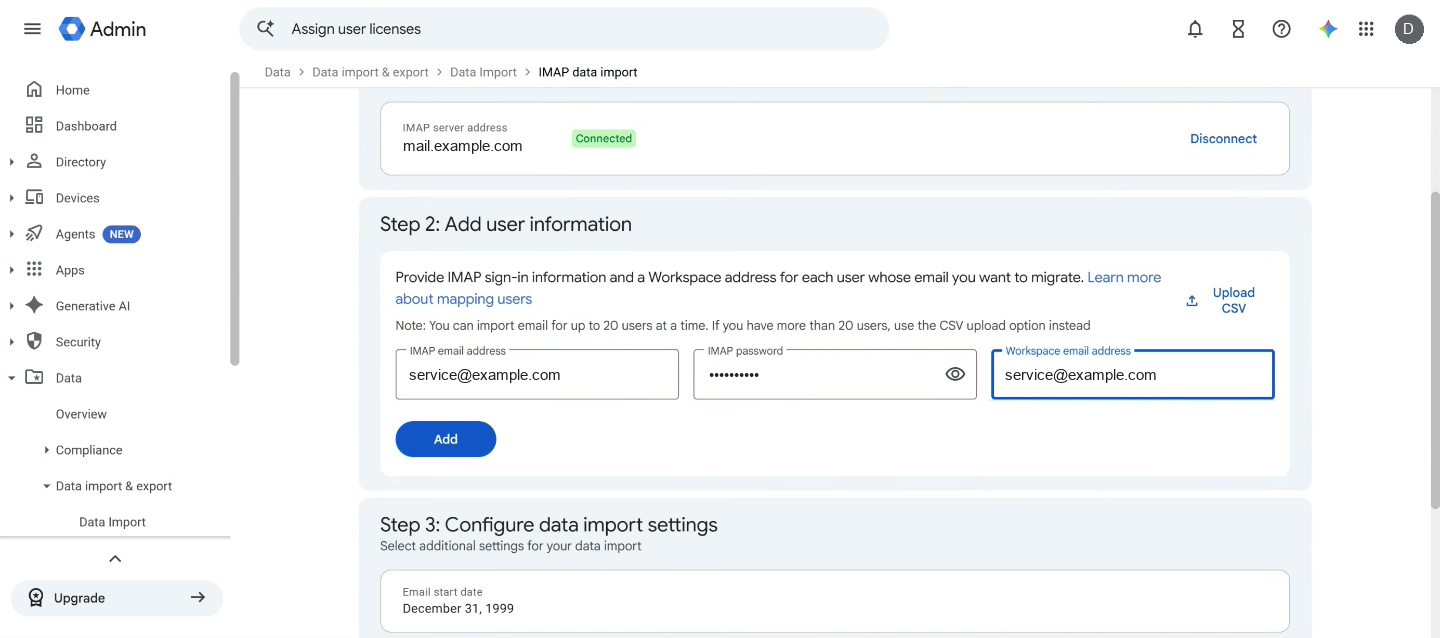Click the Upload CSV icon
The image size is (1440, 638).
pos(1192,301)
